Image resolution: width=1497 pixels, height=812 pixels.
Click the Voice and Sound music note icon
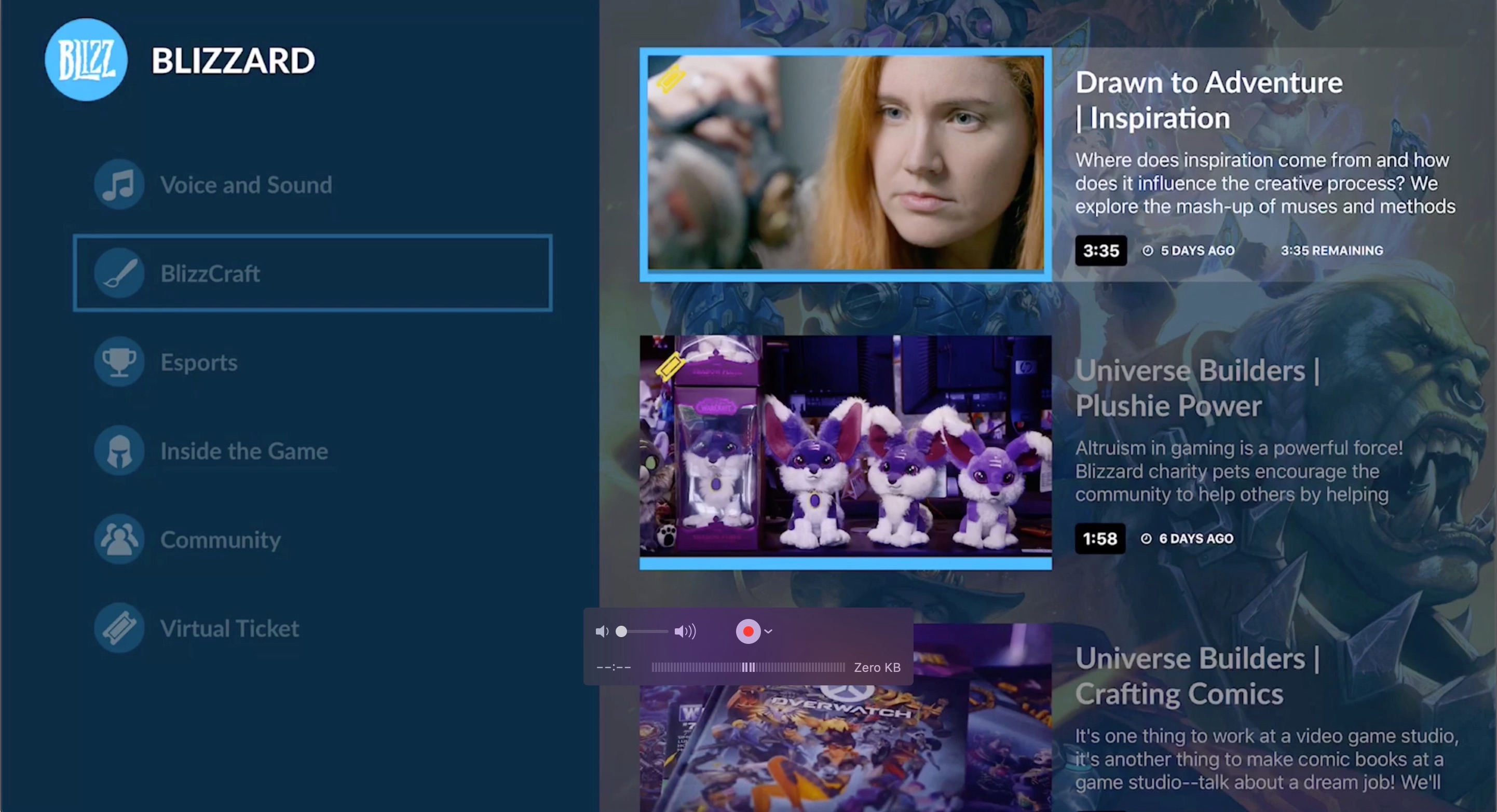pyautogui.click(x=119, y=185)
